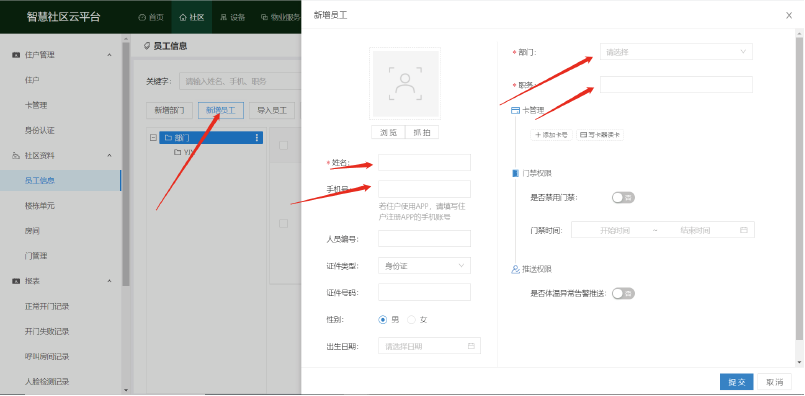Screen dimensions: 805x396
Task: Click the 写卡器读卡 reader button
Action: coord(600,135)
